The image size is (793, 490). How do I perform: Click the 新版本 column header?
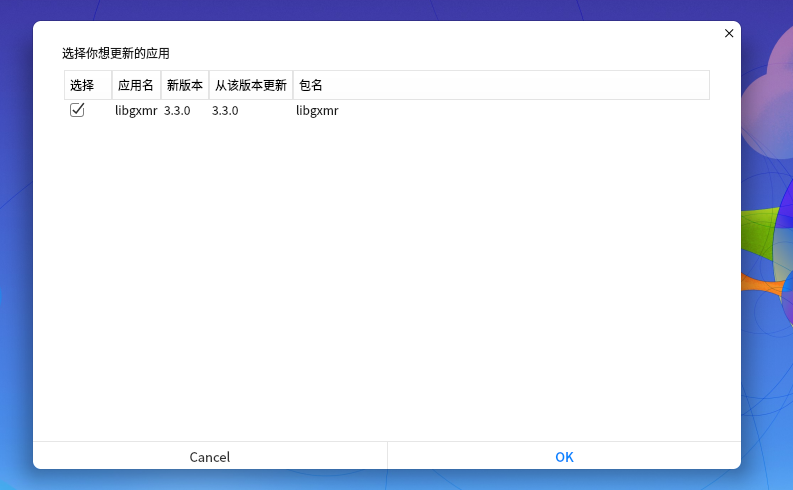tap(185, 85)
